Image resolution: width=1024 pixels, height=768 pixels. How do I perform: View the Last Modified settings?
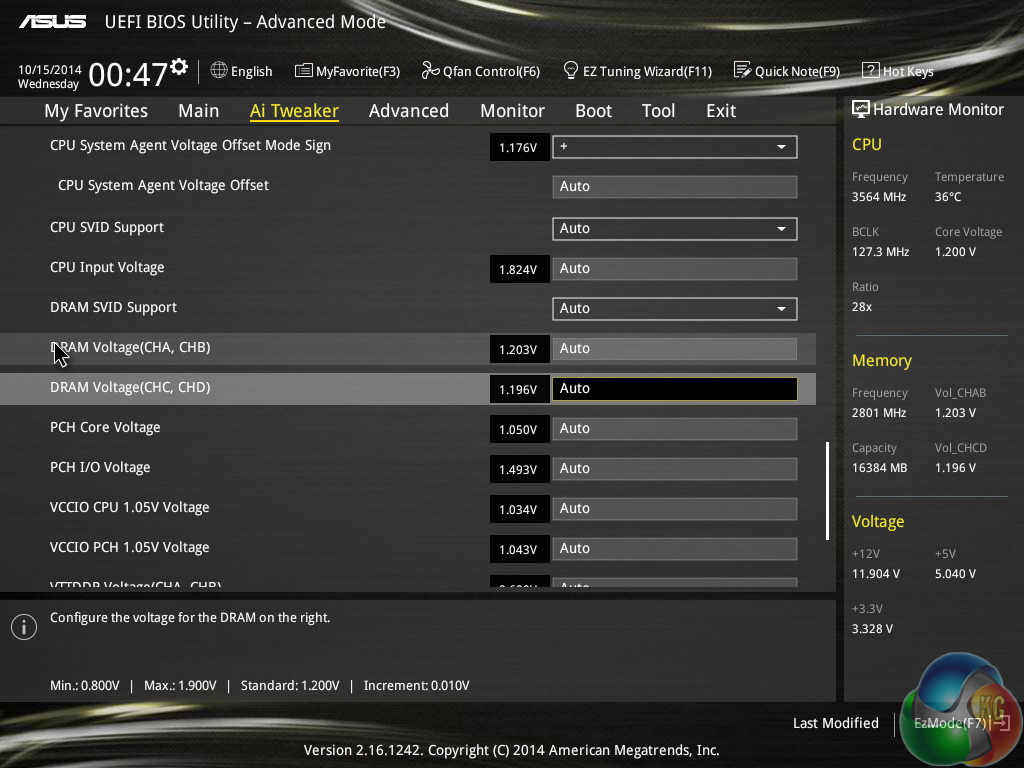click(x=835, y=723)
